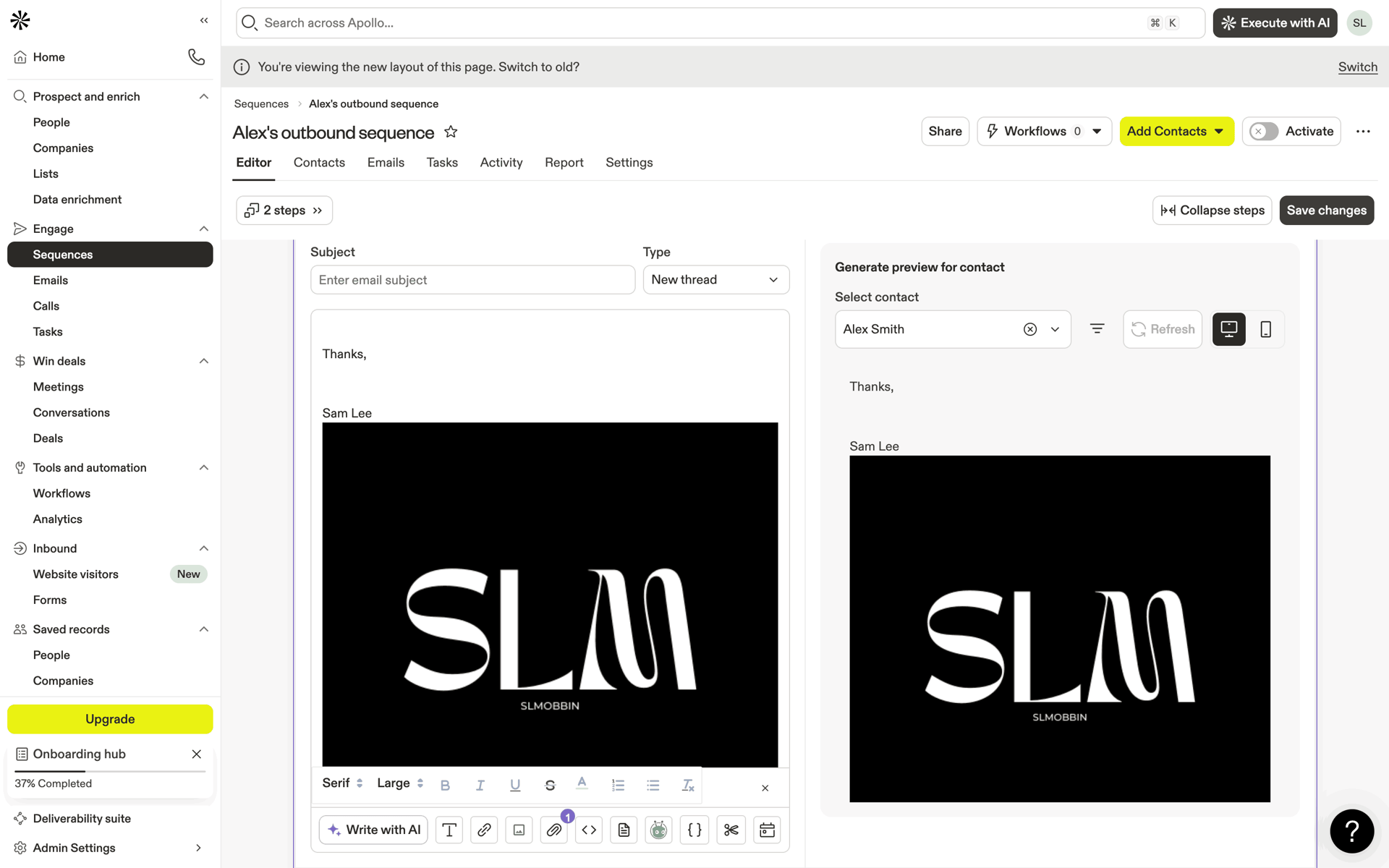Collapse the Prospect and enrich section
This screenshot has width=1389, height=868.
point(204,97)
